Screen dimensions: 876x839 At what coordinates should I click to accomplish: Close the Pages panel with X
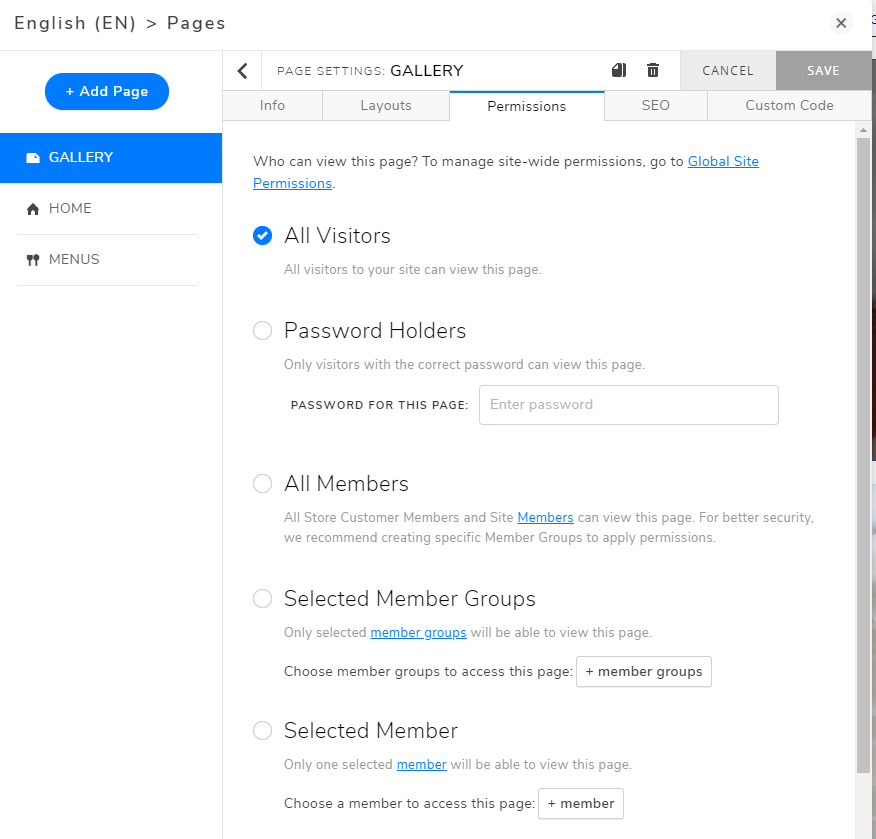[x=841, y=23]
